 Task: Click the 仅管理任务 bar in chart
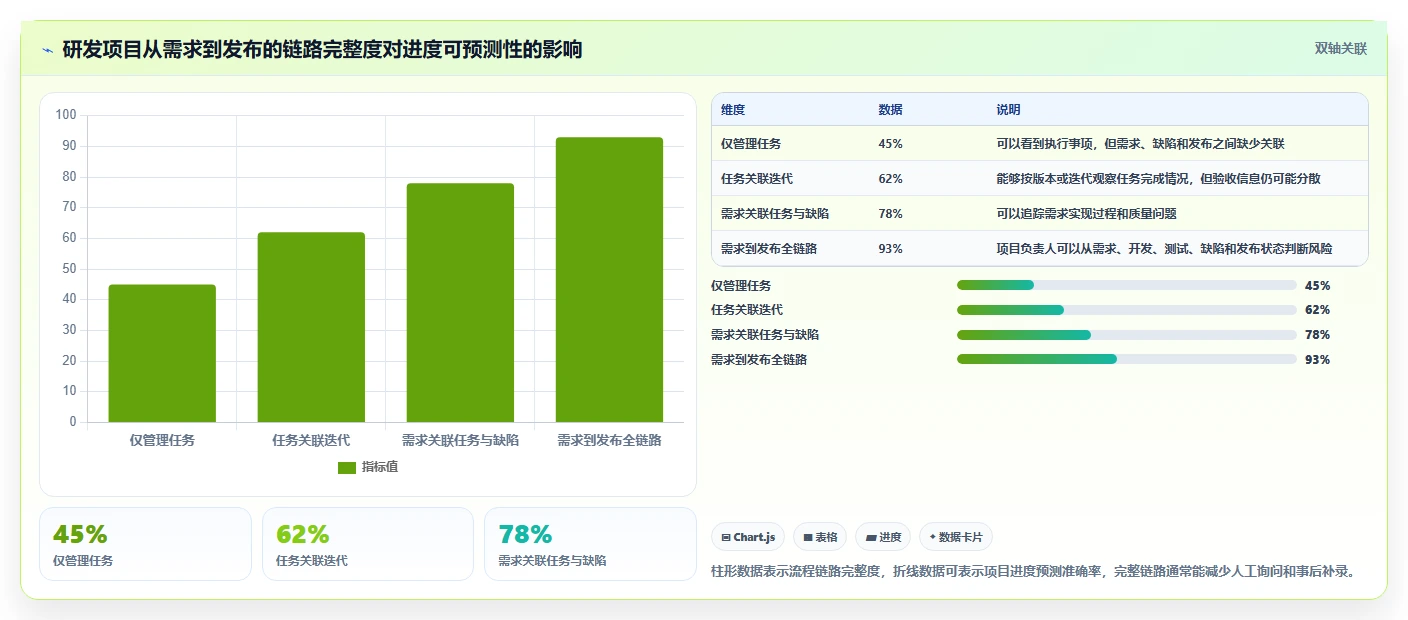(x=162, y=353)
